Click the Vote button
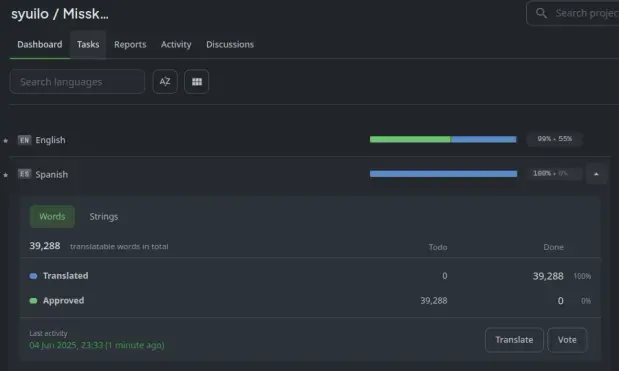The height and width of the screenshot is (371, 619). click(567, 340)
